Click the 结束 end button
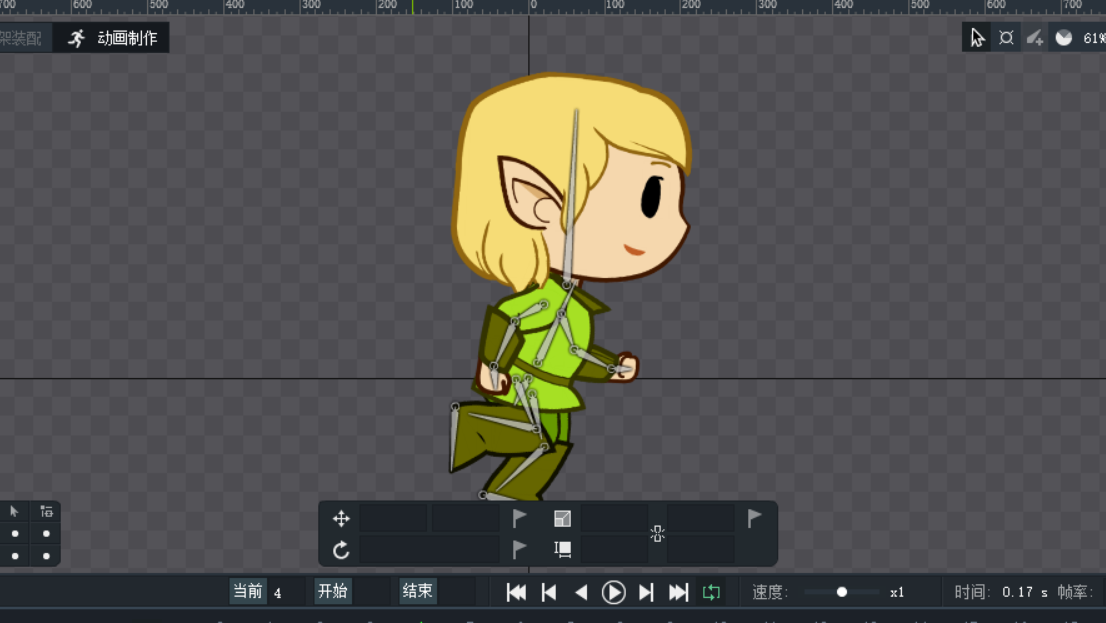The width and height of the screenshot is (1106, 623). tap(418, 591)
